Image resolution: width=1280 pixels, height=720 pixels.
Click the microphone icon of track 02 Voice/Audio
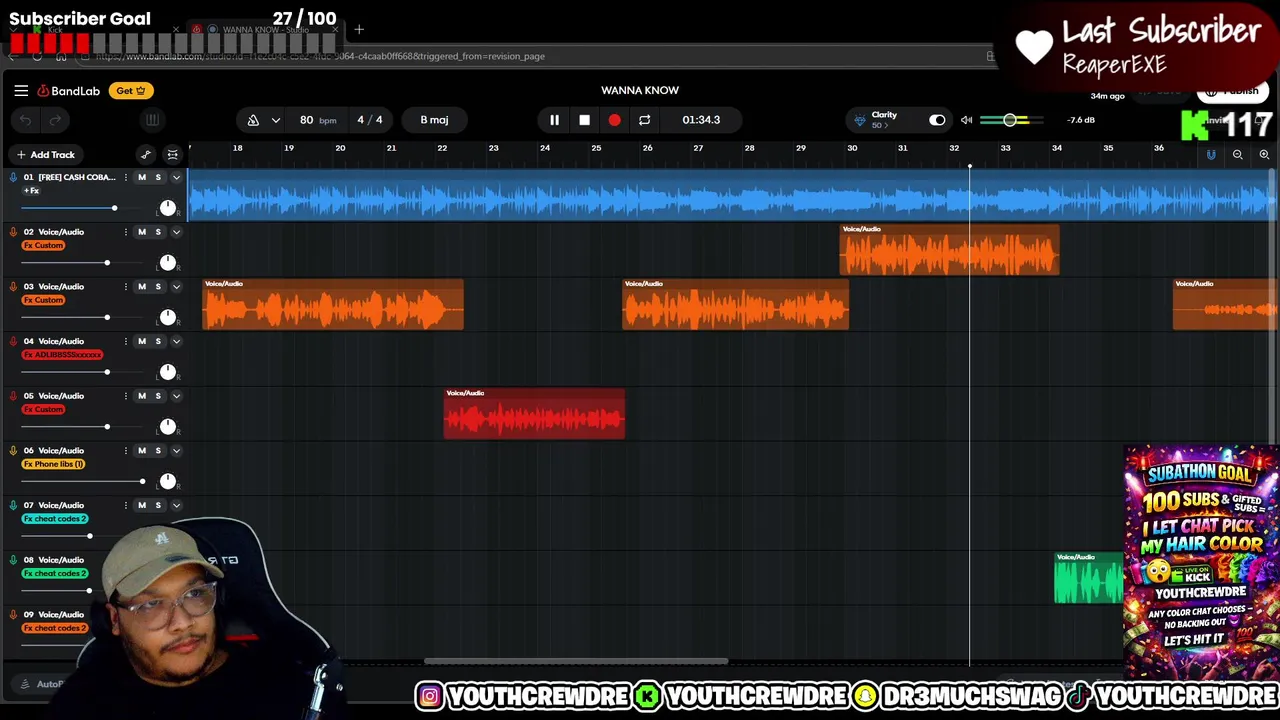(x=13, y=232)
